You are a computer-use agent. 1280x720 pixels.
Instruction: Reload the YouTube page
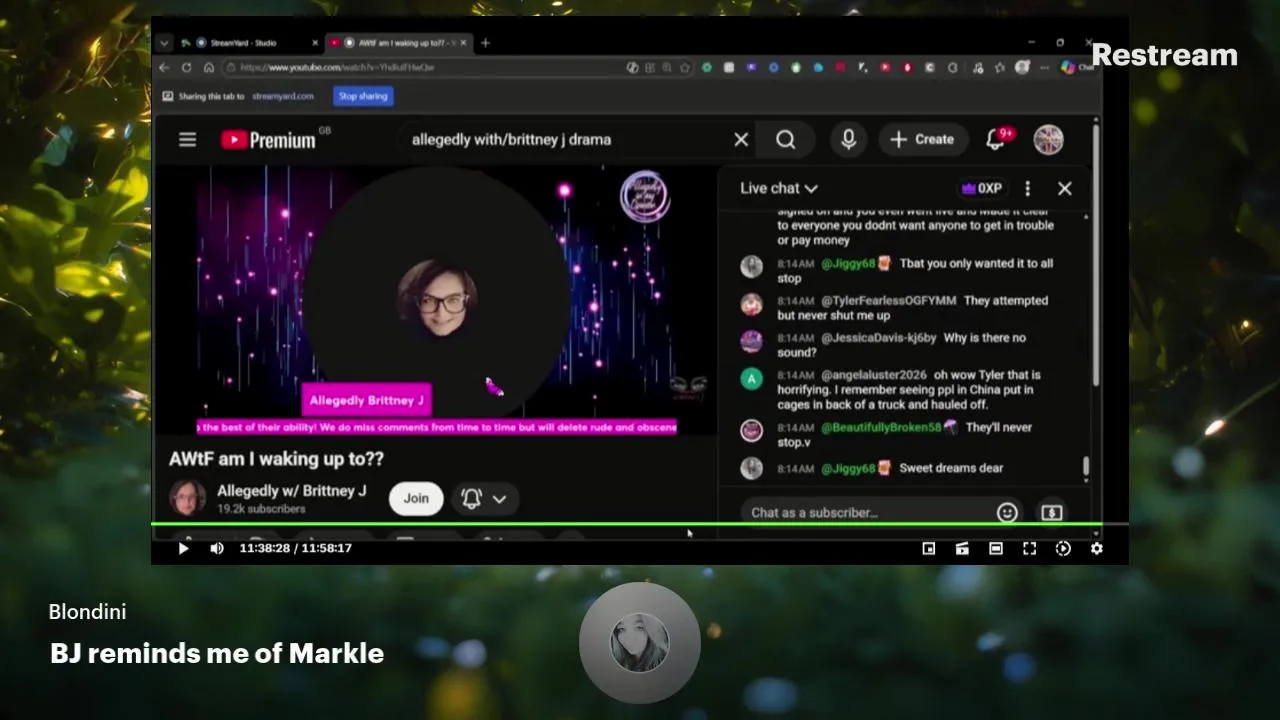point(186,67)
